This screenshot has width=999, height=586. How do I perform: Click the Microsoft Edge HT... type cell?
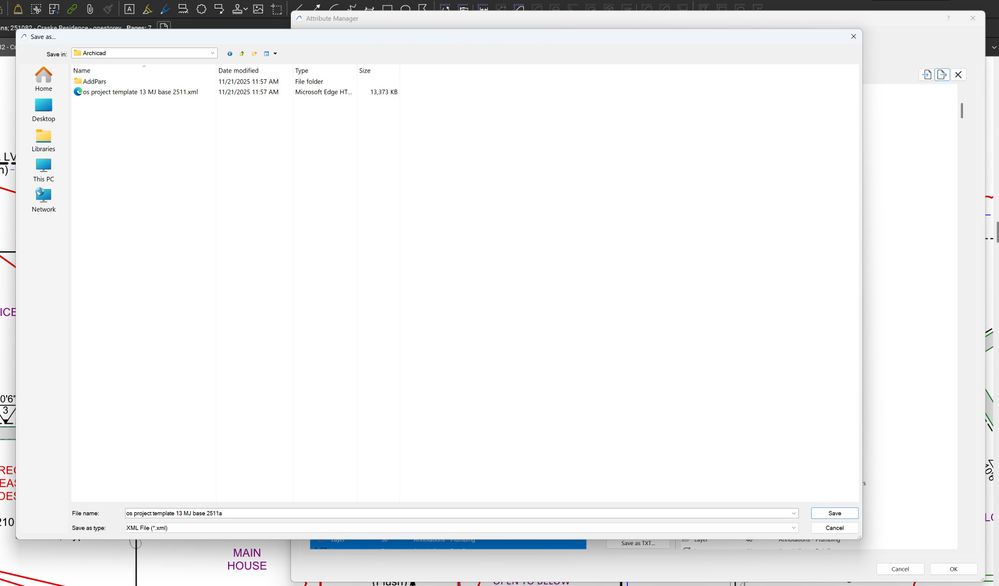323,92
